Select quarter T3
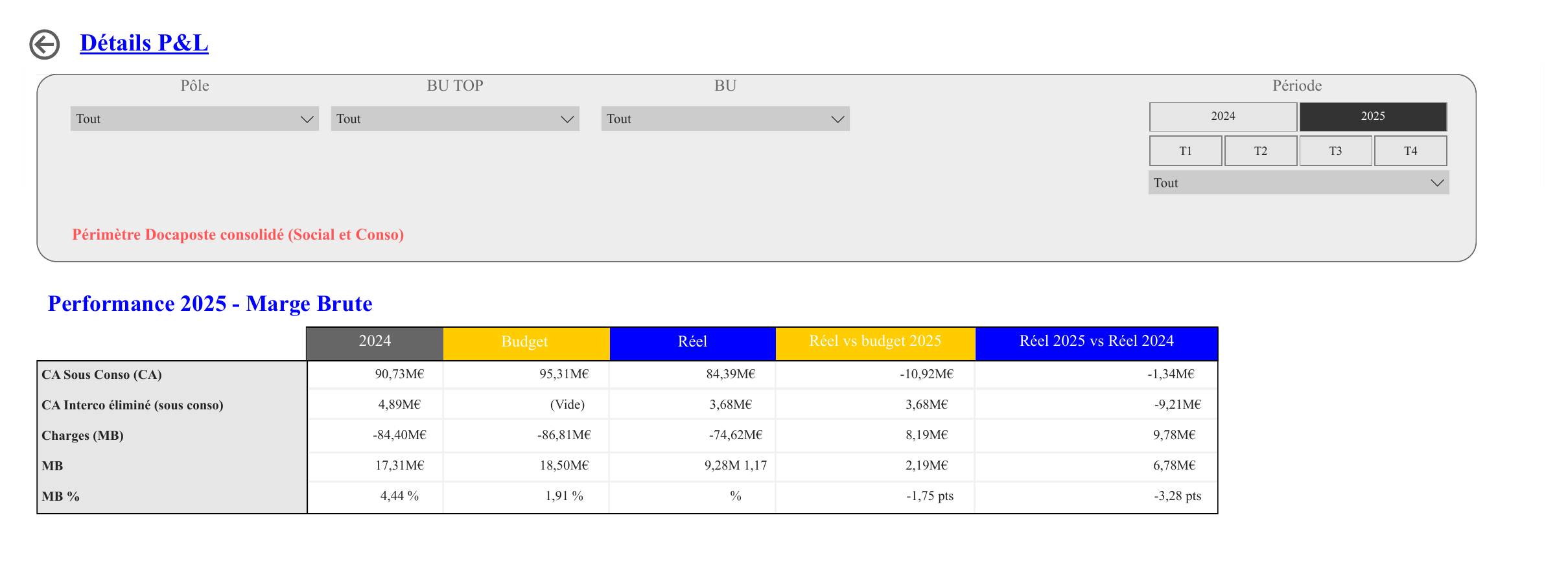Image resolution: width=1568 pixels, height=570 pixels. tap(1336, 151)
